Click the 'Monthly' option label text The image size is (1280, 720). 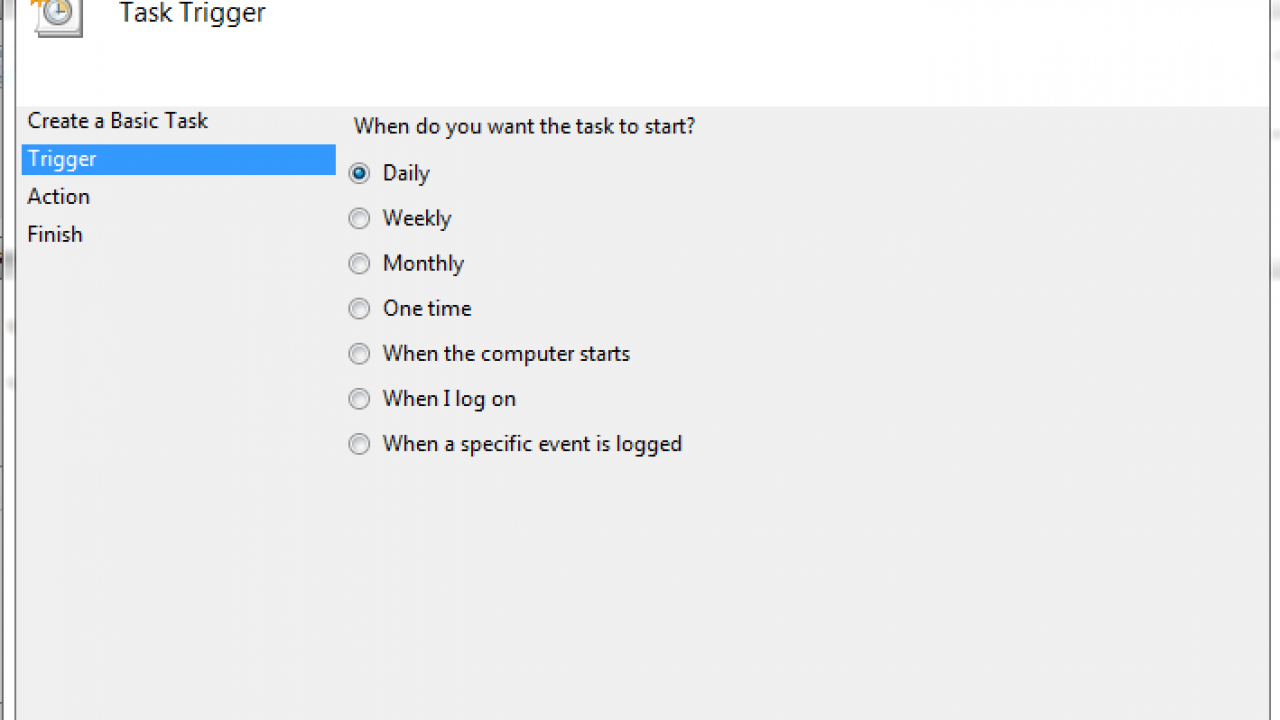[423, 264]
